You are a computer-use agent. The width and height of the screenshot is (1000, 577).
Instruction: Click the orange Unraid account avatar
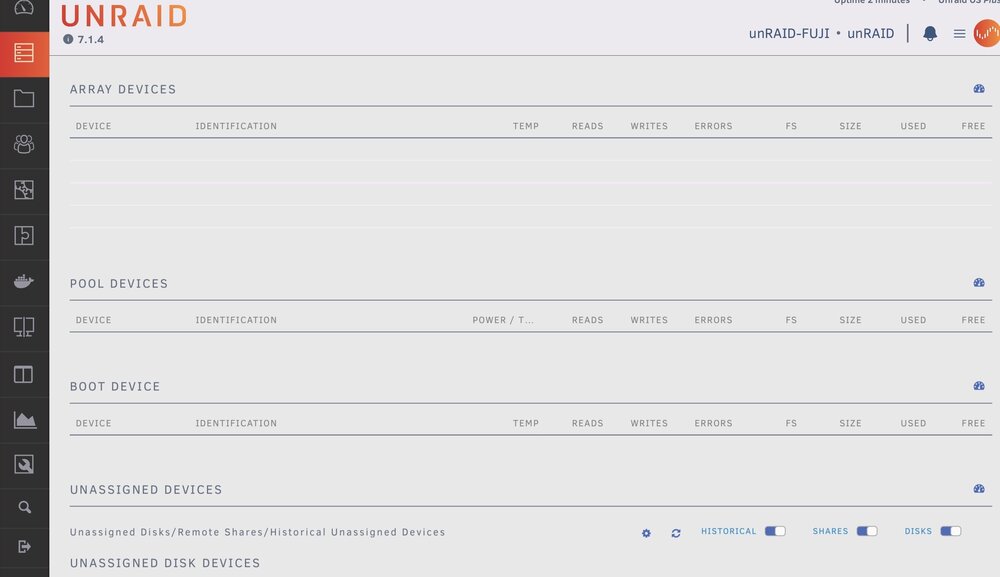pos(987,33)
